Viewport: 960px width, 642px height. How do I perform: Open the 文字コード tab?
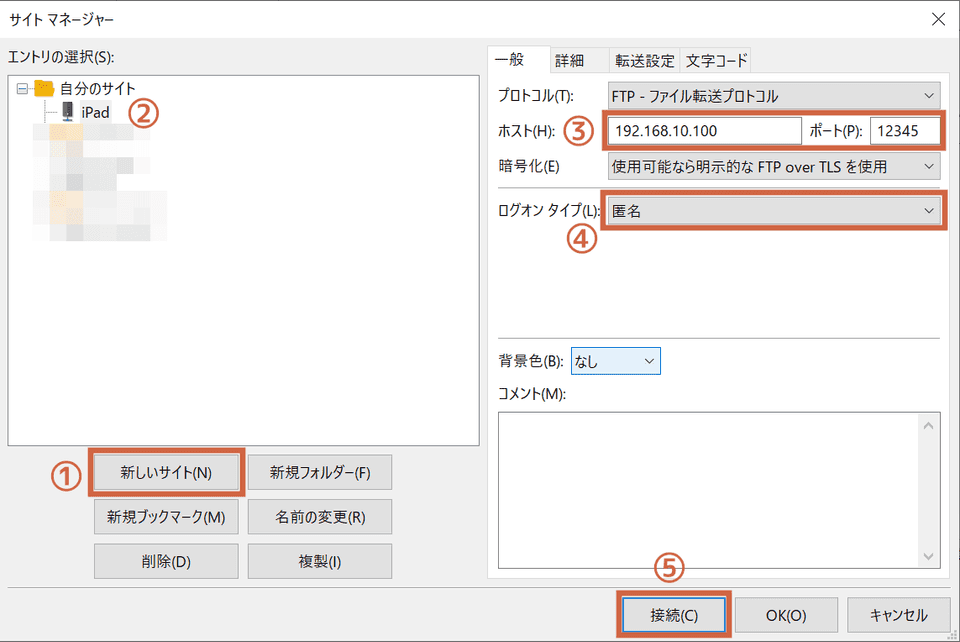click(719, 60)
